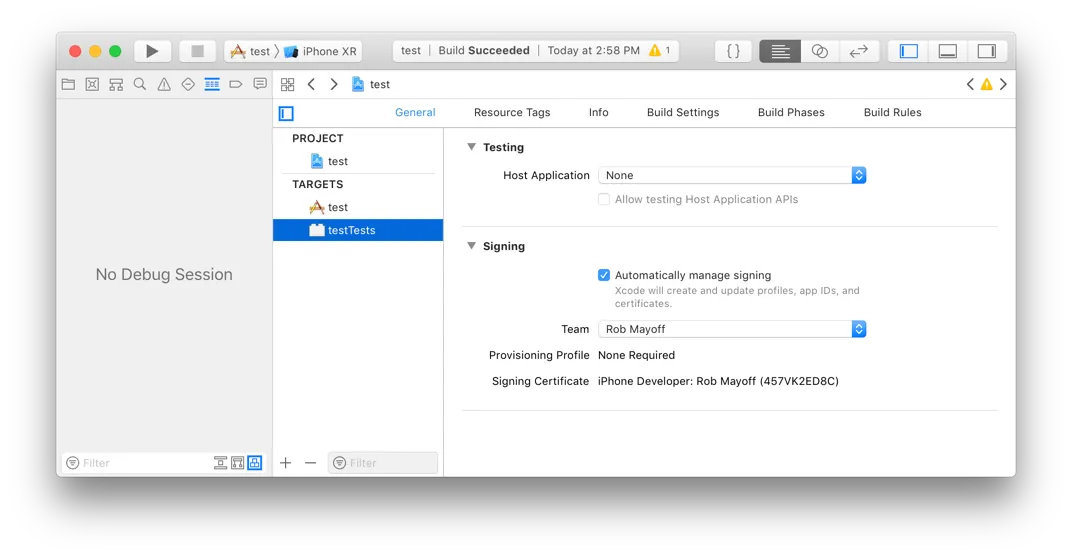Image resolution: width=1072 pixels, height=557 pixels.
Task: Open the Team dropdown showing Rob Mayoff
Action: point(732,329)
